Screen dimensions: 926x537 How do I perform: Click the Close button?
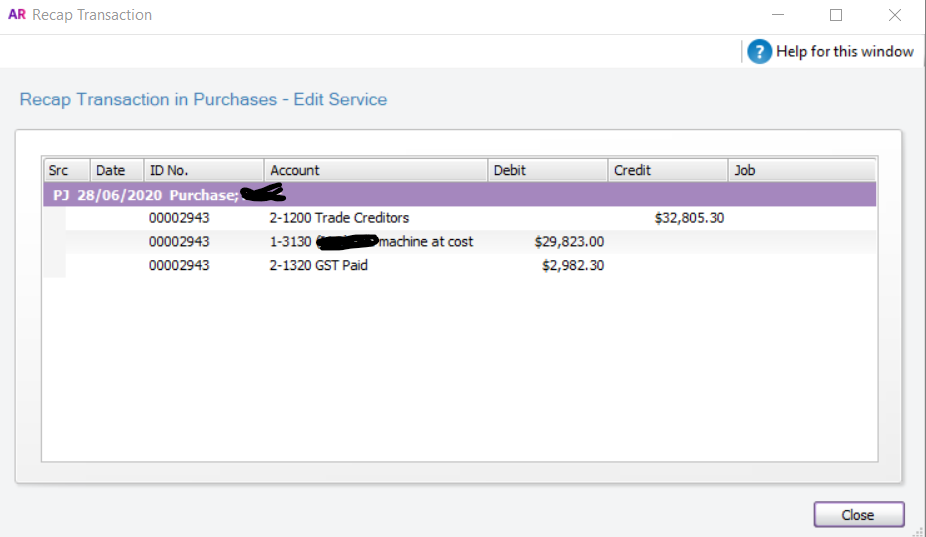pyautogui.click(x=858, y=515)
